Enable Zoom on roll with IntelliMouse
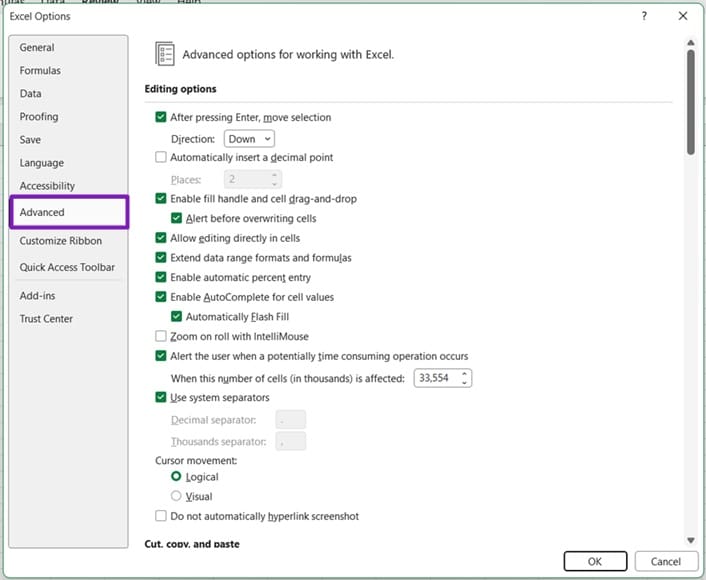Screen dimensions: 706x580 (161, 336)
